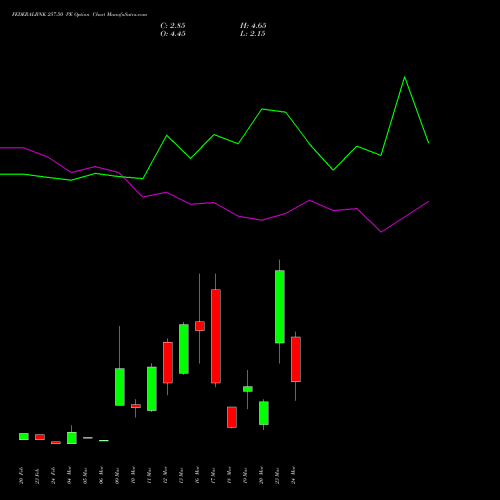
Task: Select the small red candlestick for 10 Mar
Action: pos(136,406)
